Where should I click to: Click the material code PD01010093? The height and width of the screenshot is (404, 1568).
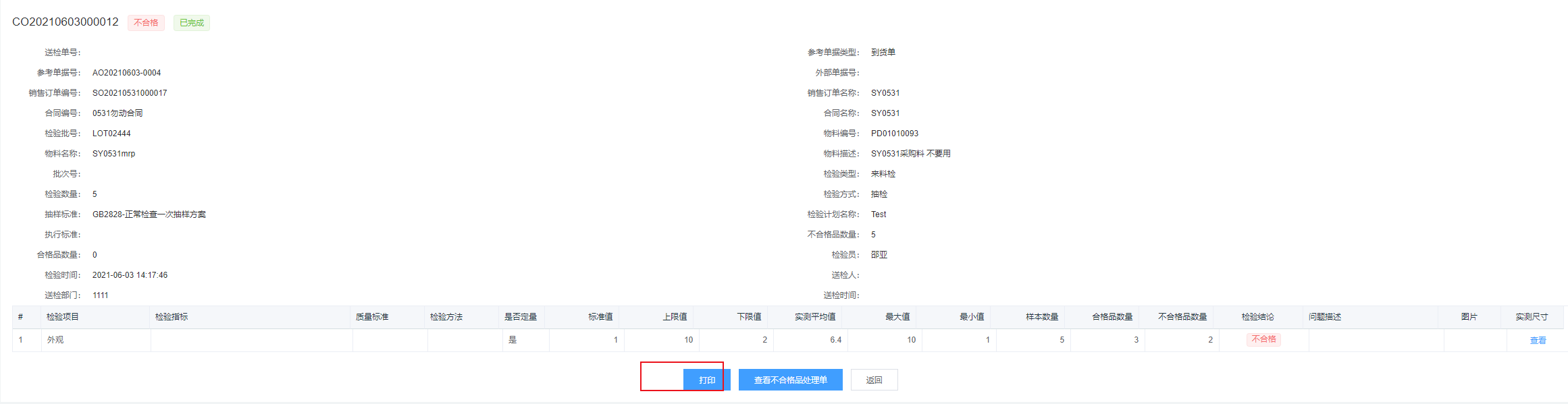point(895,134)
